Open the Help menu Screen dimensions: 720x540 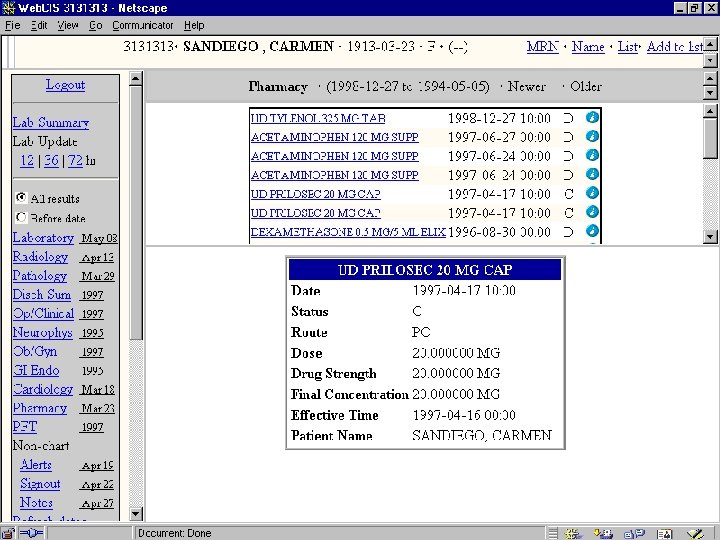(194, 25)
